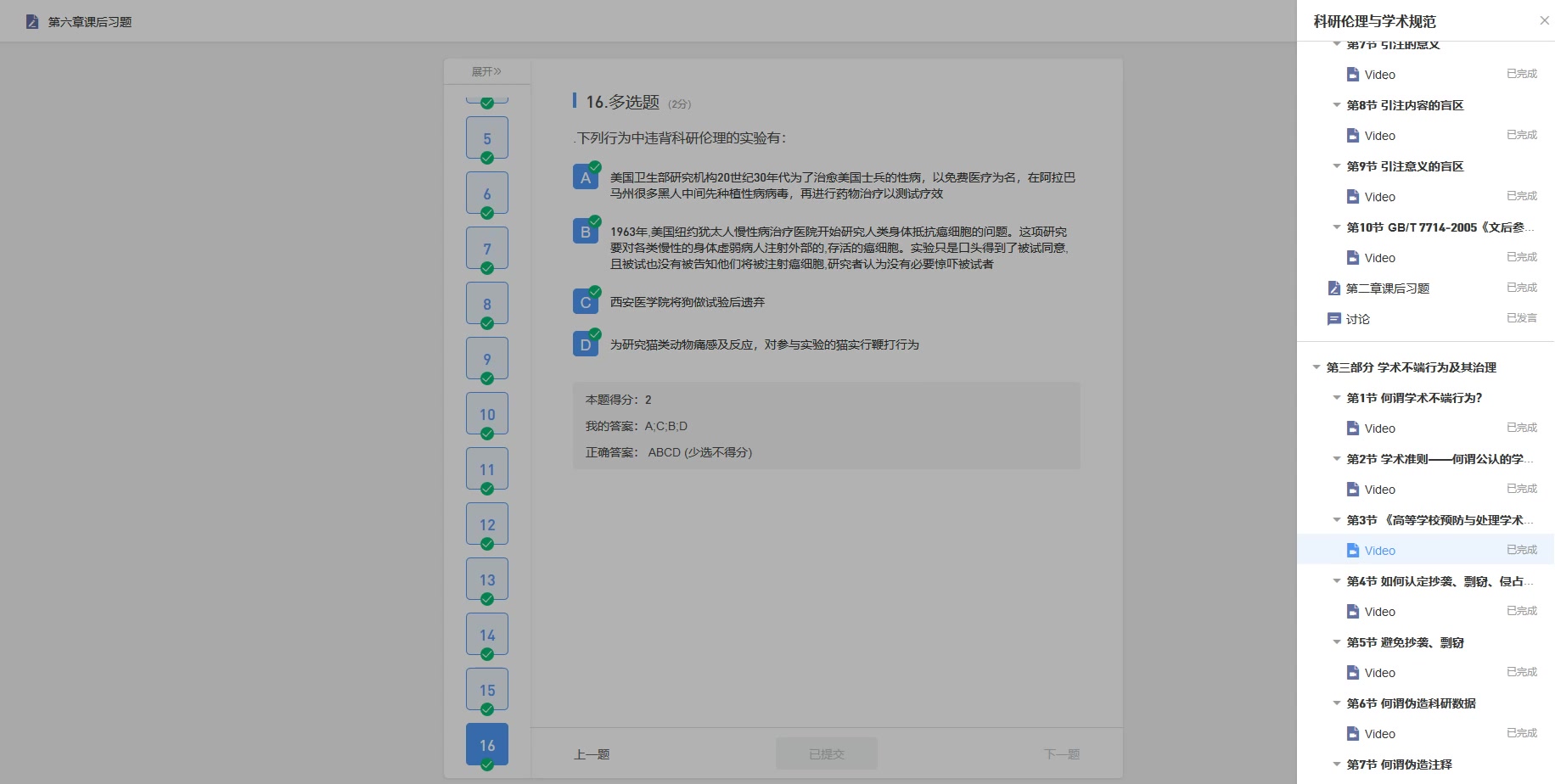Jump to question 11
Viewport: 1555px width, 784px height.
[x=487, y=469]
